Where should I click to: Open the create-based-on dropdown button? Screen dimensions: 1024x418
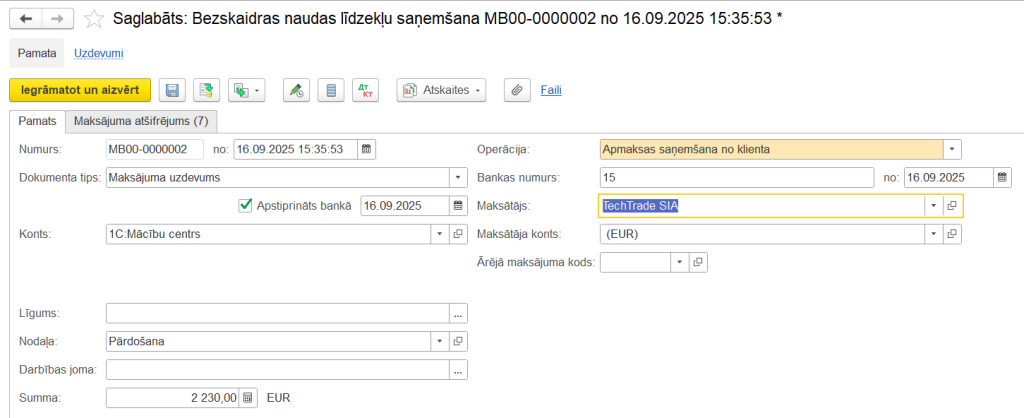point(246,90)
